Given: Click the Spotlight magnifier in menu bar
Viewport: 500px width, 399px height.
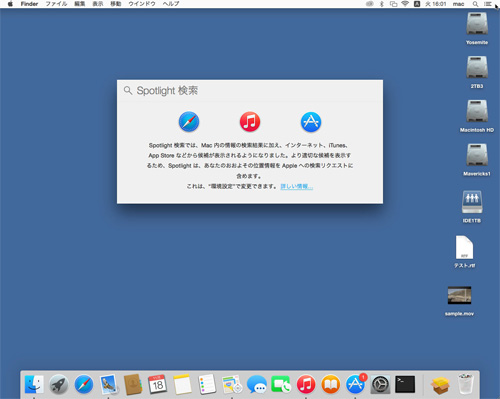Looking at the screenshot, I should (475, 4).
